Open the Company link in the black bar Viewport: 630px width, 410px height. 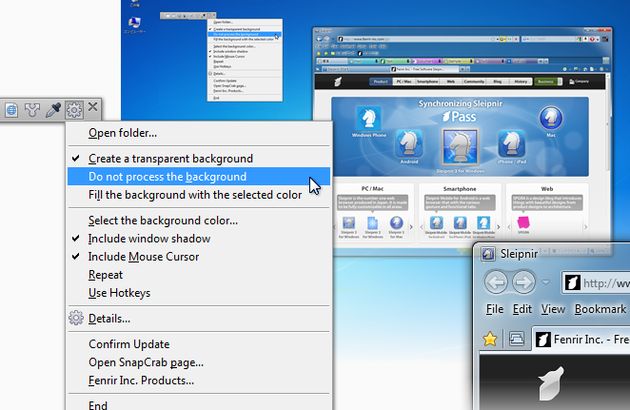click(579, 82)
